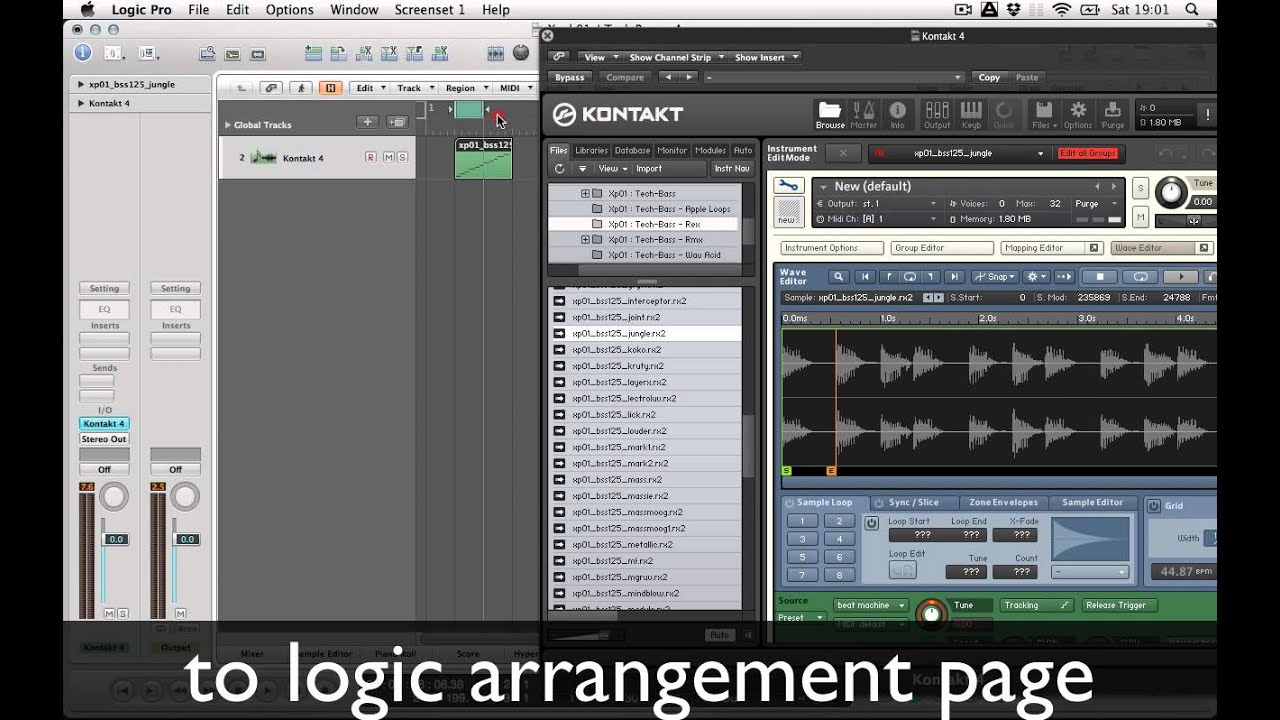Click the first arrow icon beside interceptor.rx2
Image resolution: width=1280 pixels, height=720 pixels.
(559, 301)
